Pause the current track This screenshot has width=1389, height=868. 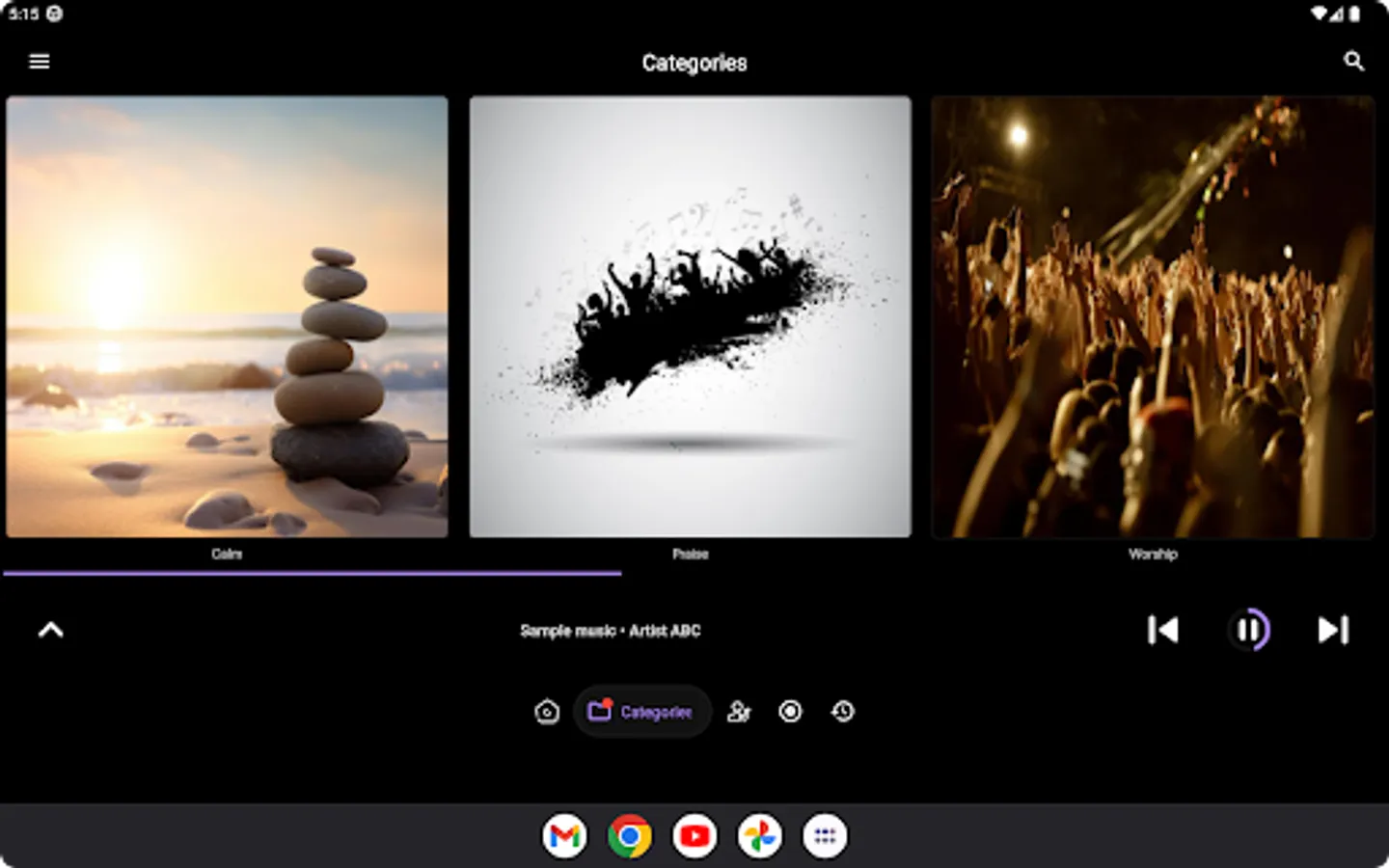click(1249, 630)
